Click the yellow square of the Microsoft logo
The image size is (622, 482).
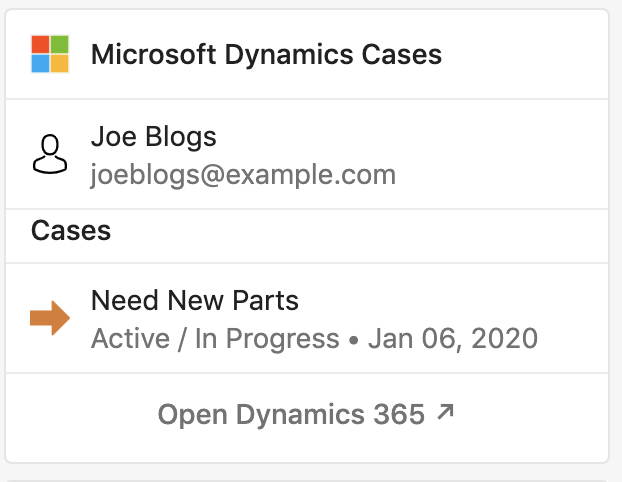(60, 63)
